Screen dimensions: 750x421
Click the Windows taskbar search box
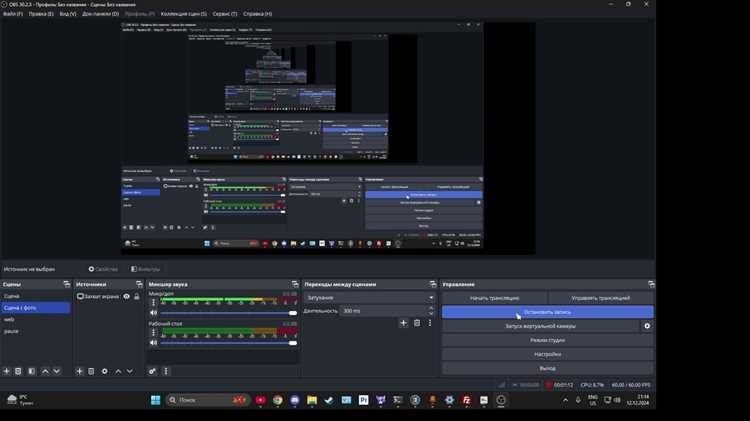point(208,400)
